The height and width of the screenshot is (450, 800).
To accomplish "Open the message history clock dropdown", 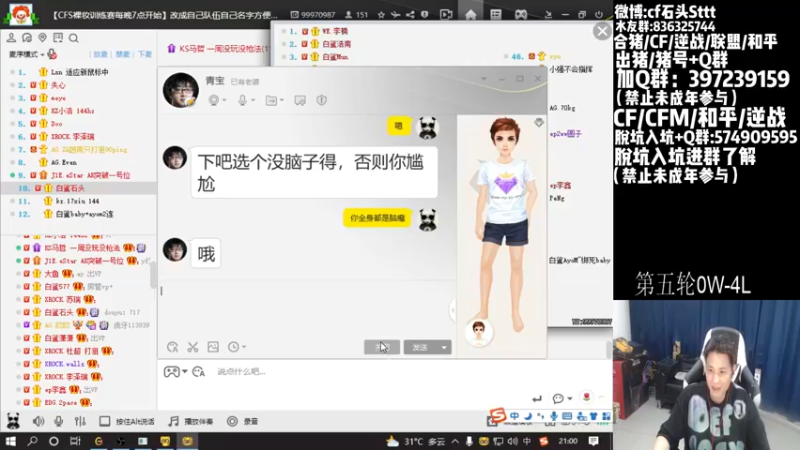I will (236, 347).
